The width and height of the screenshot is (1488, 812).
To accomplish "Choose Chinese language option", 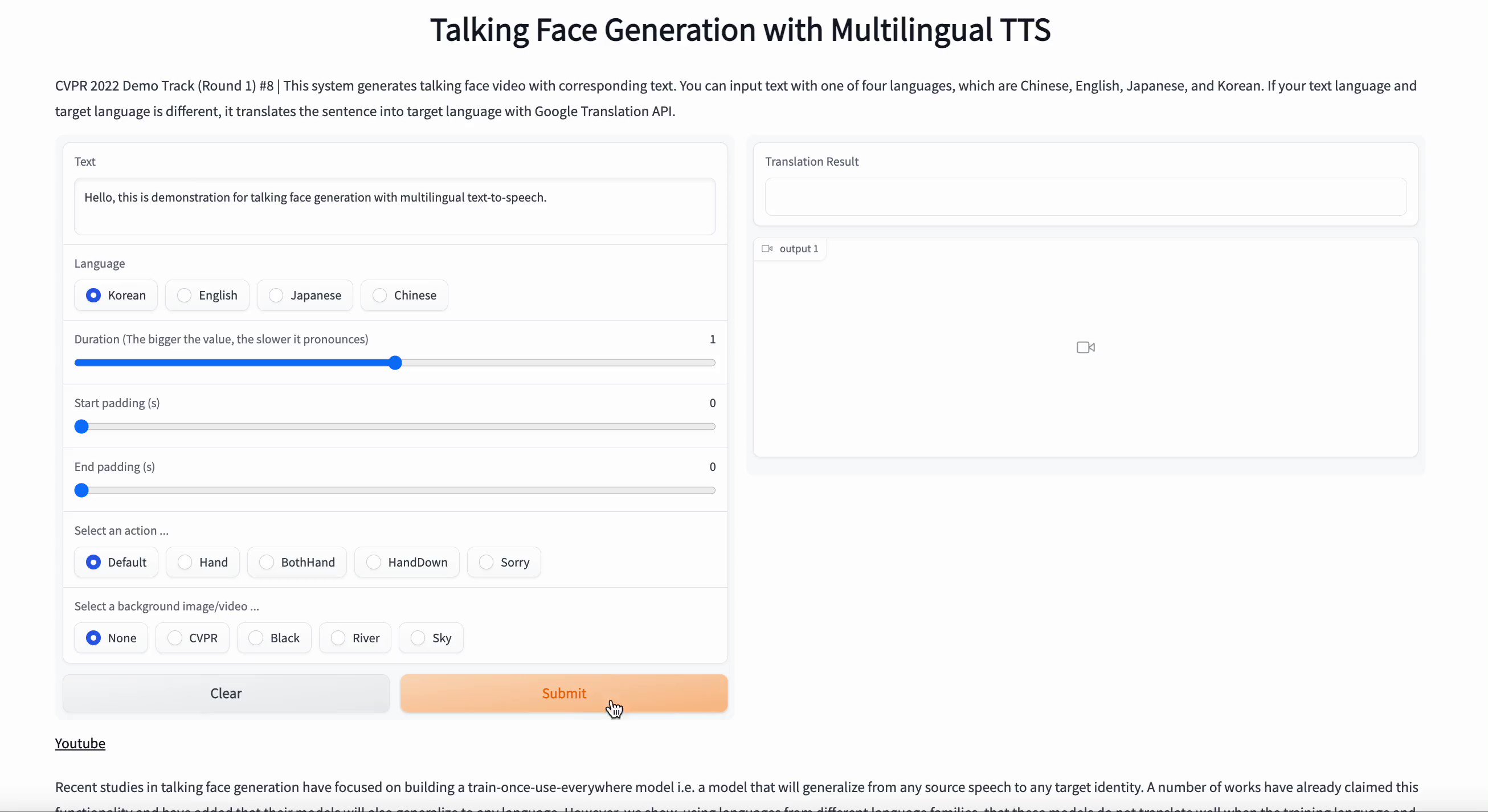I will [380, 294].
